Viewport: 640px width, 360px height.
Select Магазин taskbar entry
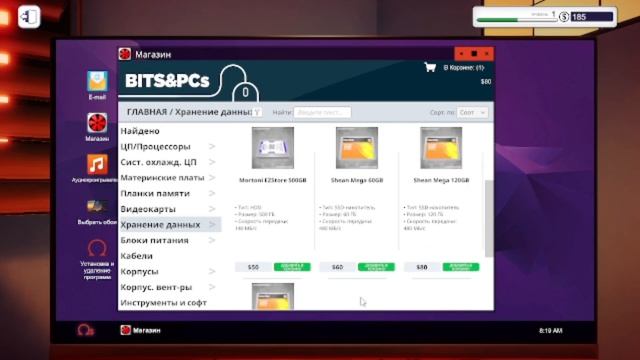click(x=140, y=330)
